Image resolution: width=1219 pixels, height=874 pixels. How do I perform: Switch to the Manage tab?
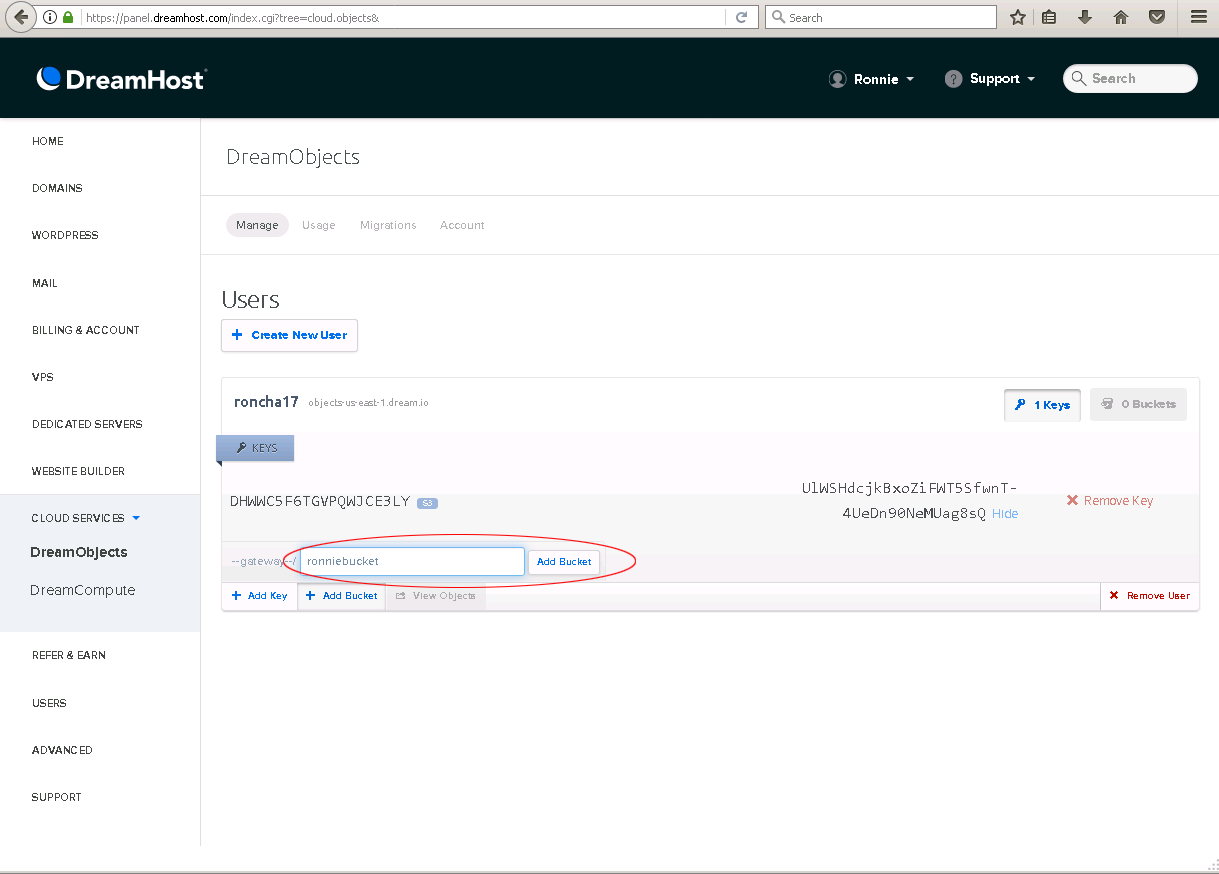click(257, 225)
